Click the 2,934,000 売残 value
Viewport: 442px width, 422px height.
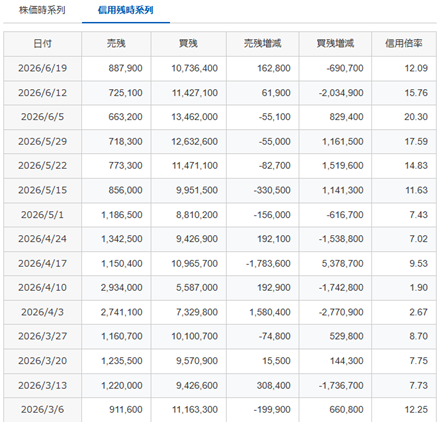click(x=122, y=288)
